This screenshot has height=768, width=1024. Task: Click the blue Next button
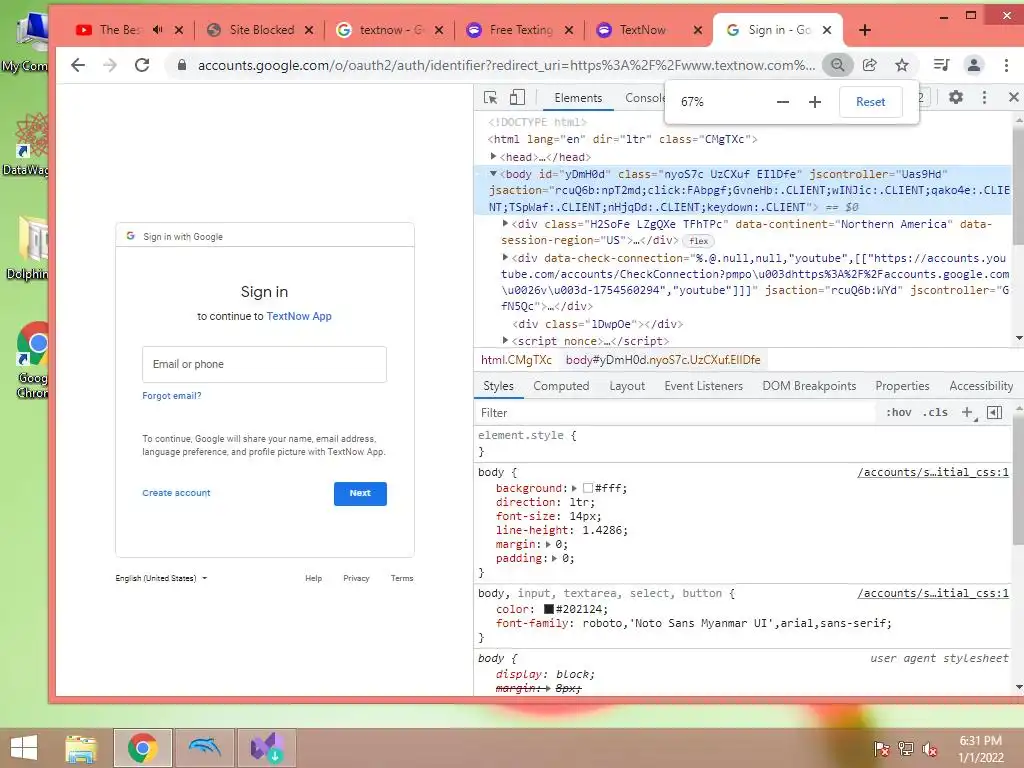(x=360, y=494)
